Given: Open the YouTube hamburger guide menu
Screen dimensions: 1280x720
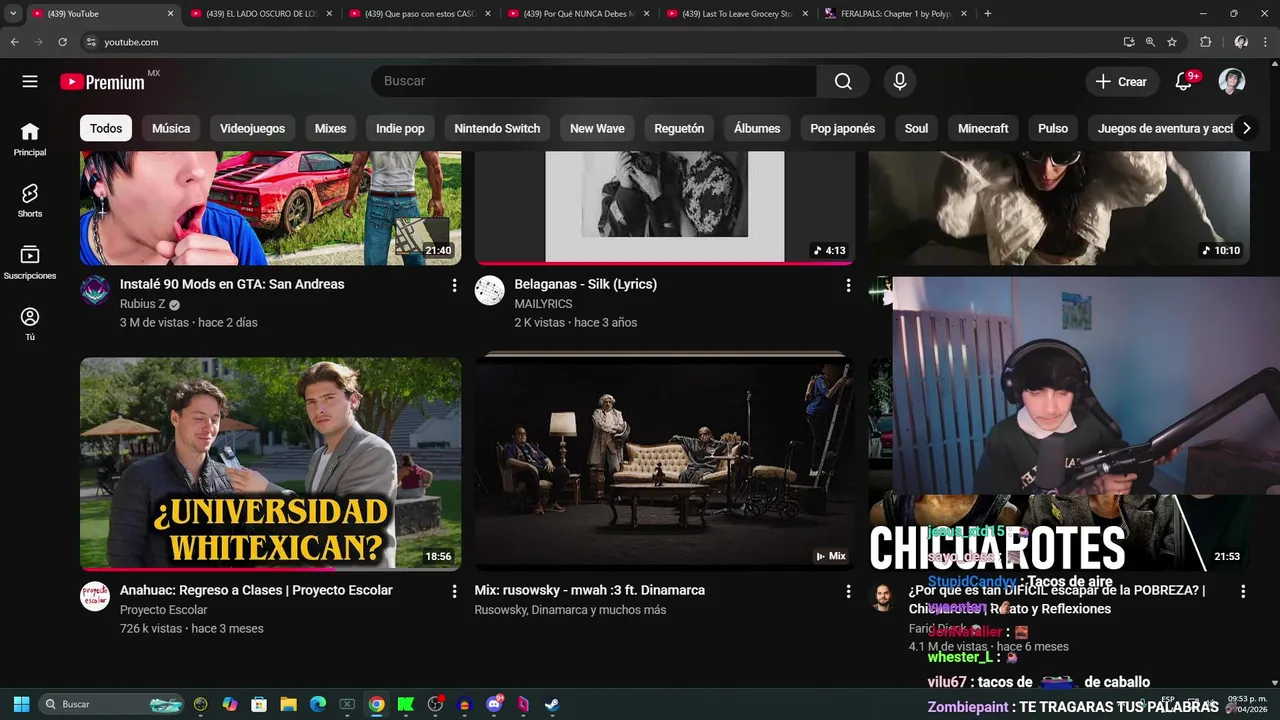Looking at the screenshot, I should point(30,82).
